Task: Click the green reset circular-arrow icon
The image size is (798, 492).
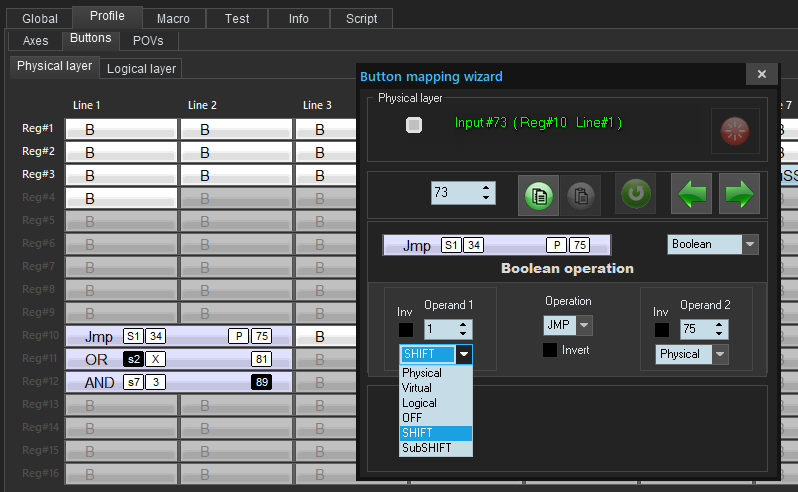Action: 636,193
